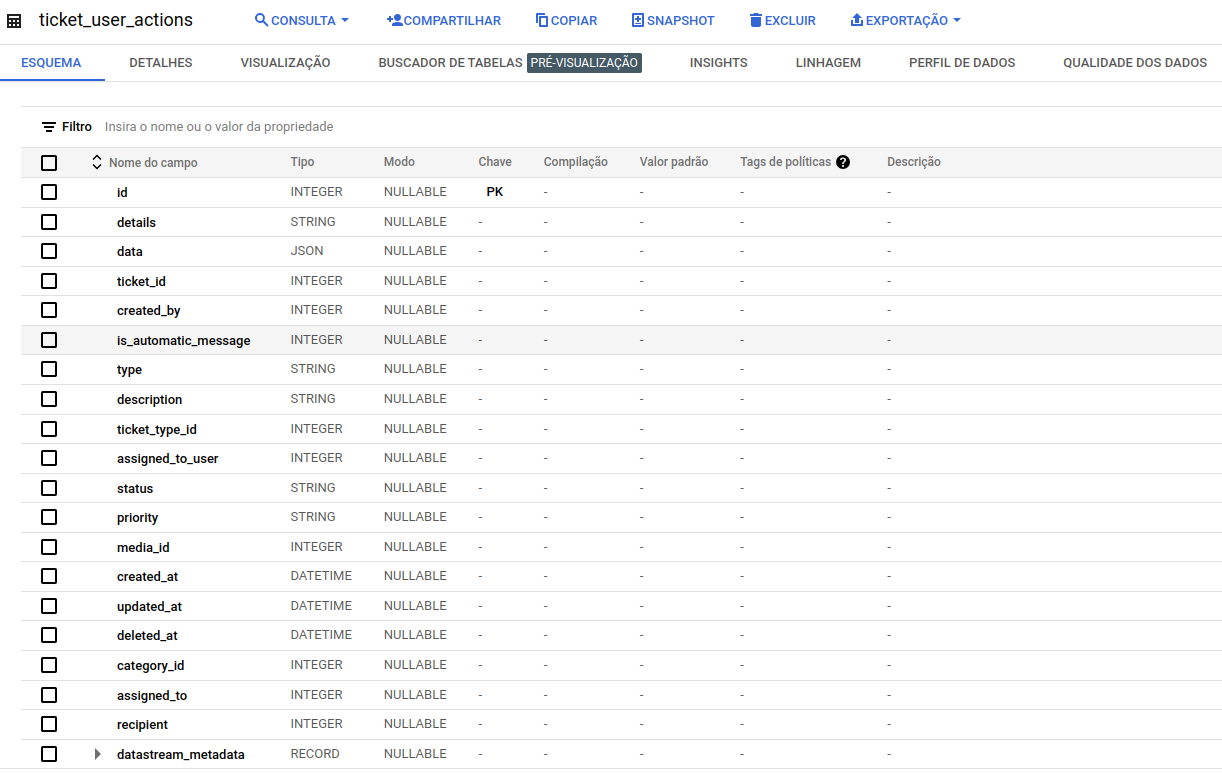Click the ticket_user_actions table title
1222x773 pixels.
coord(116,20)
